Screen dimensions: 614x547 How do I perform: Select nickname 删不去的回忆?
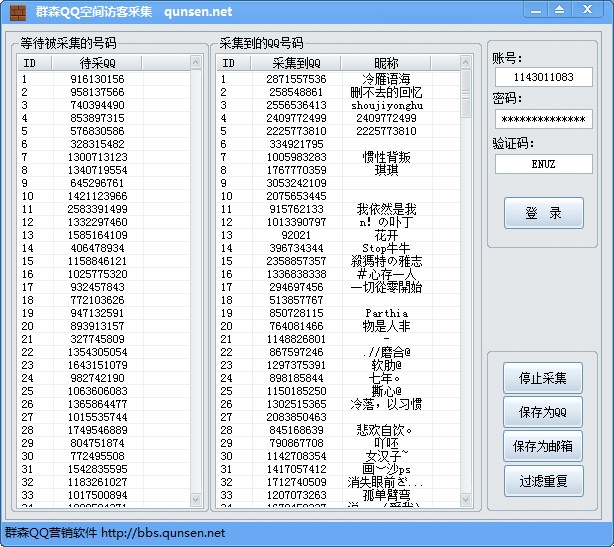[x=386, y=92]
